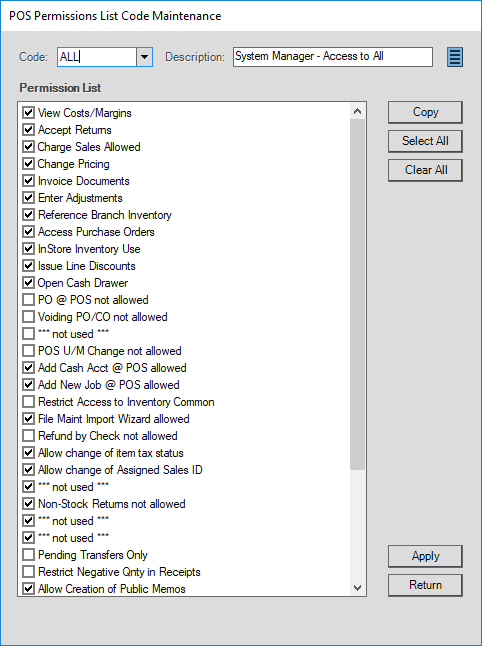
Task: Toggle Refund by Check not allowed
Action: pos(28,435)
